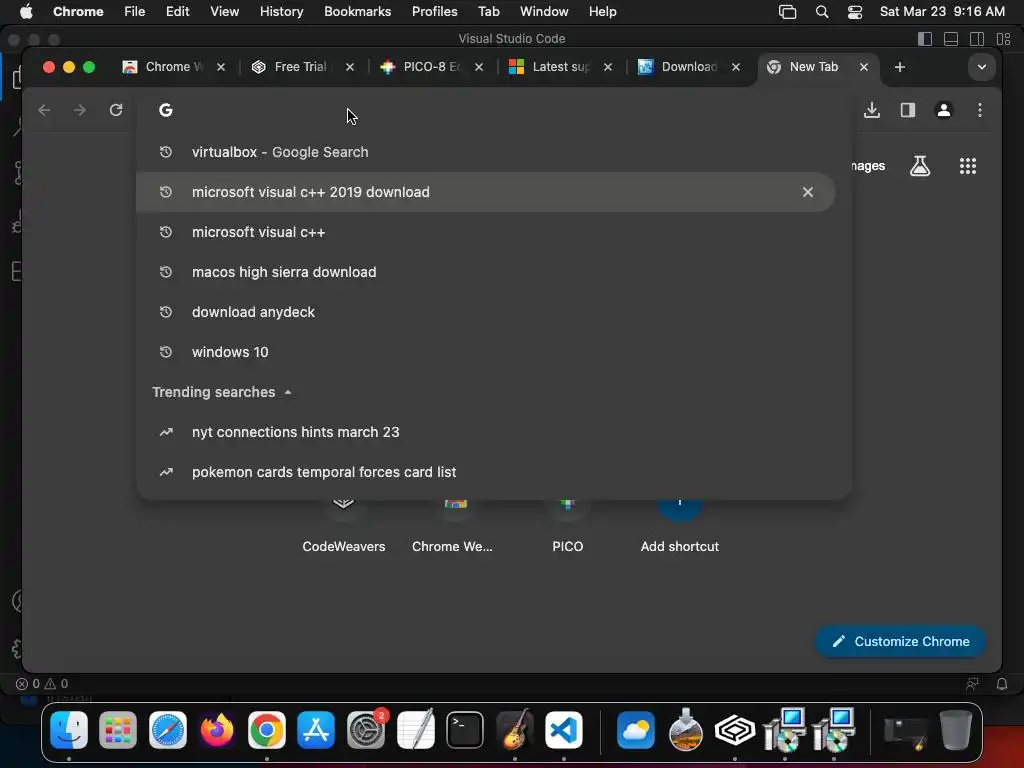Image resolution: width=1024 pixels, height=768 pixels.
Task: Select 'virtualbox - Google Search' suggestion
Action: [x=485, y=152]
